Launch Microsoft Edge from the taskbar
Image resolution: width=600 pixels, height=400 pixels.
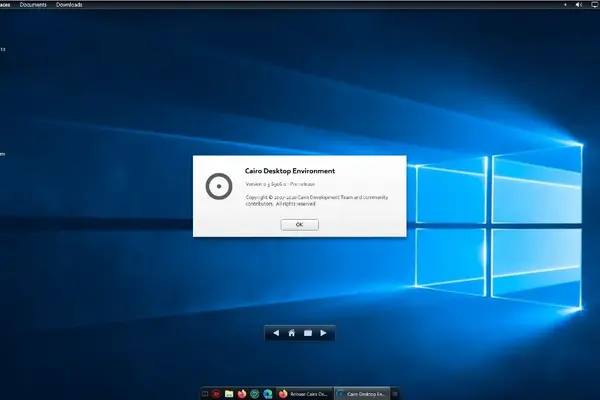(x=267, y=394)
